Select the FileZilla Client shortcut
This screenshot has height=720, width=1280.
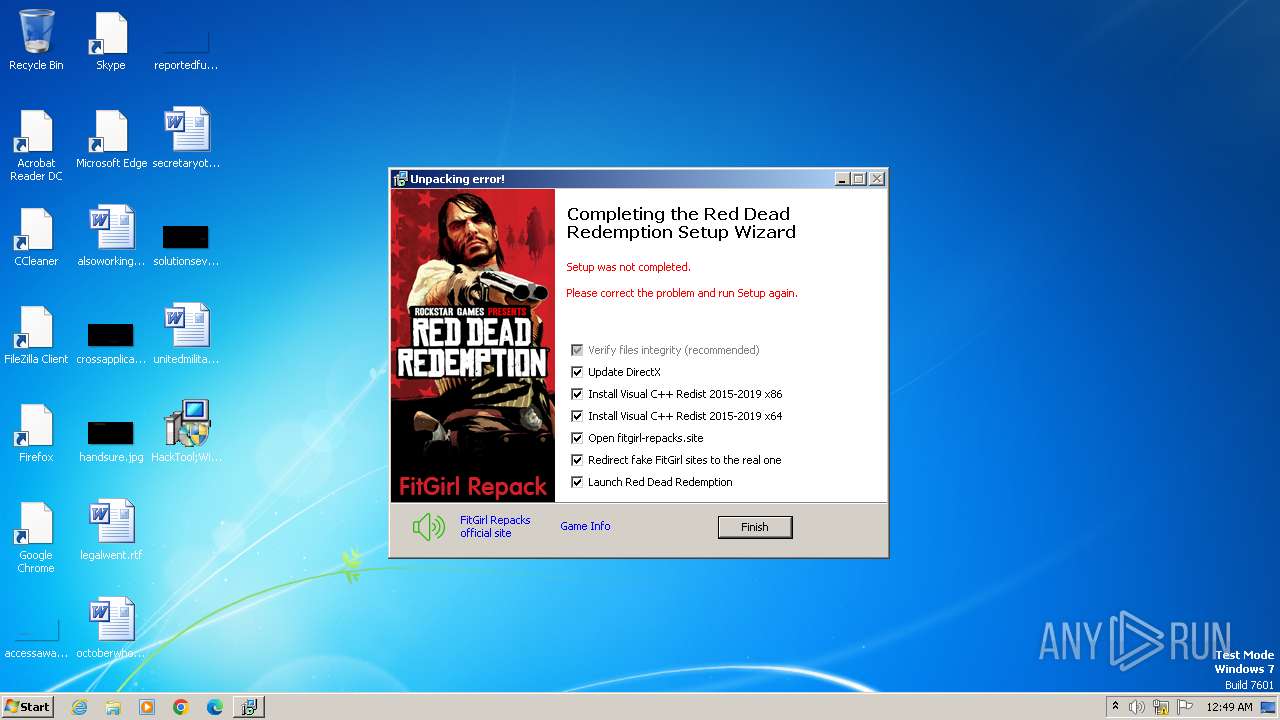click(36, 335)
